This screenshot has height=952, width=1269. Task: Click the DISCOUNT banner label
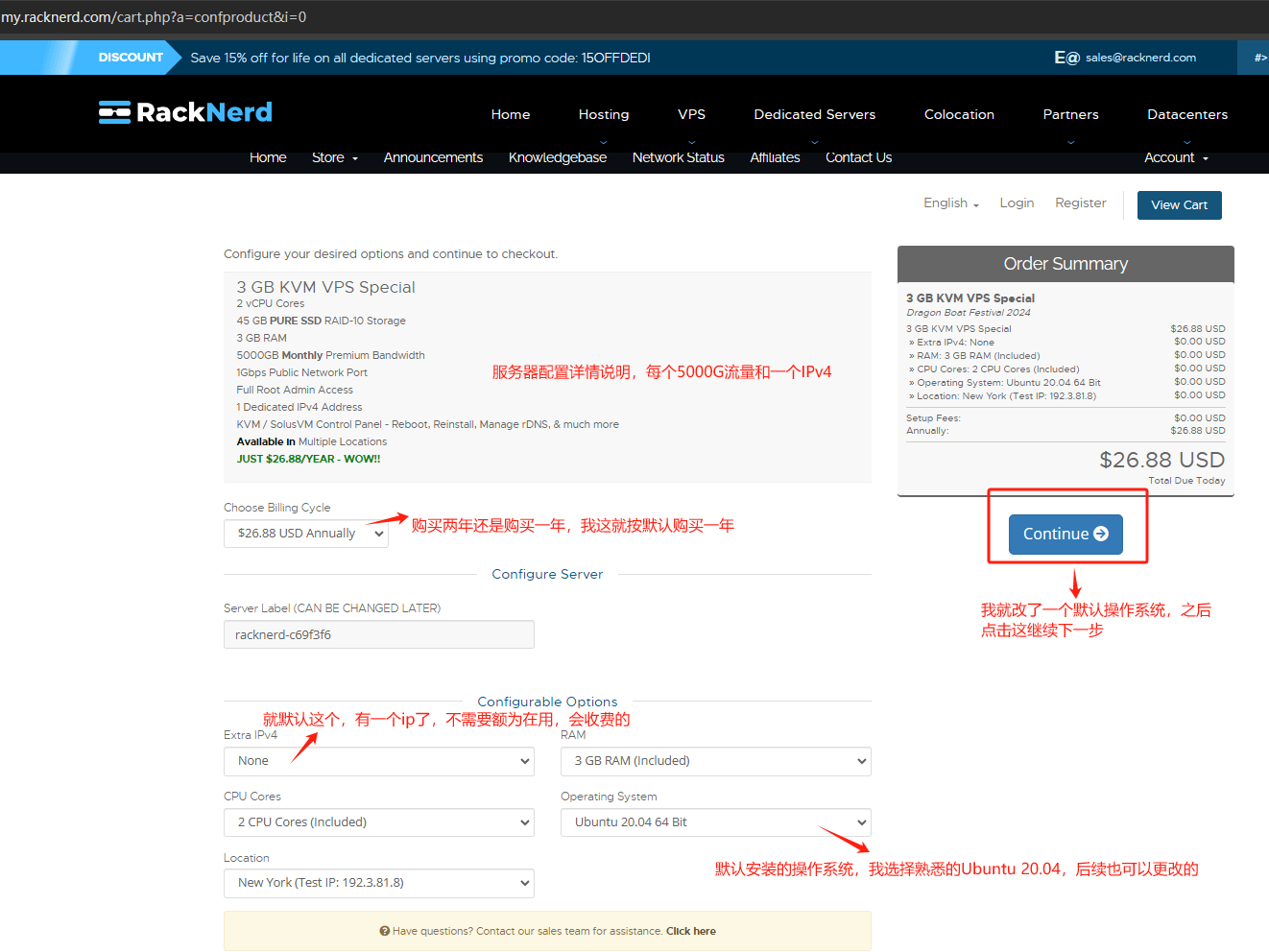click(x=131, y=58)
